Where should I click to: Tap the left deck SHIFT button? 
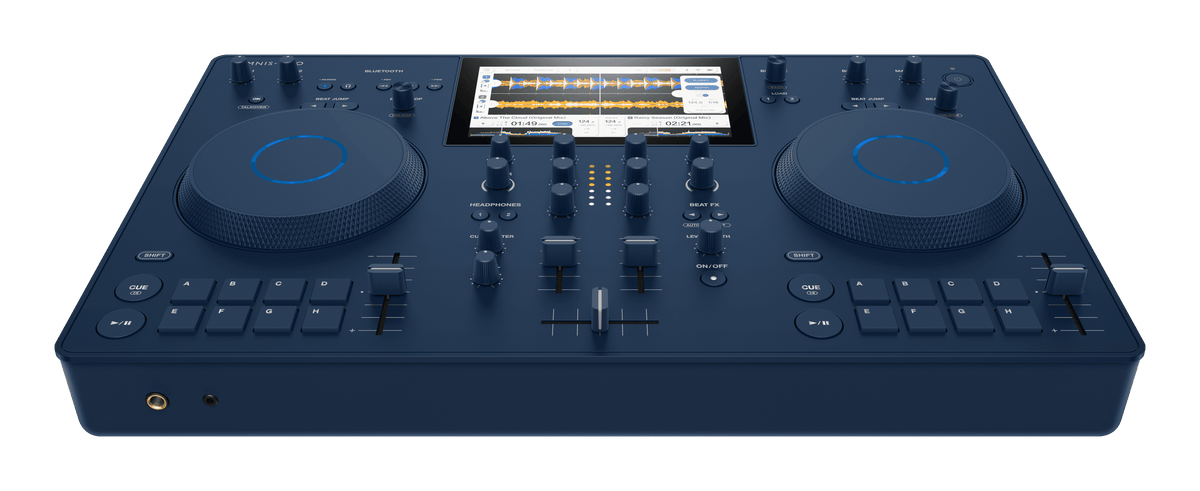click(153, 256)
